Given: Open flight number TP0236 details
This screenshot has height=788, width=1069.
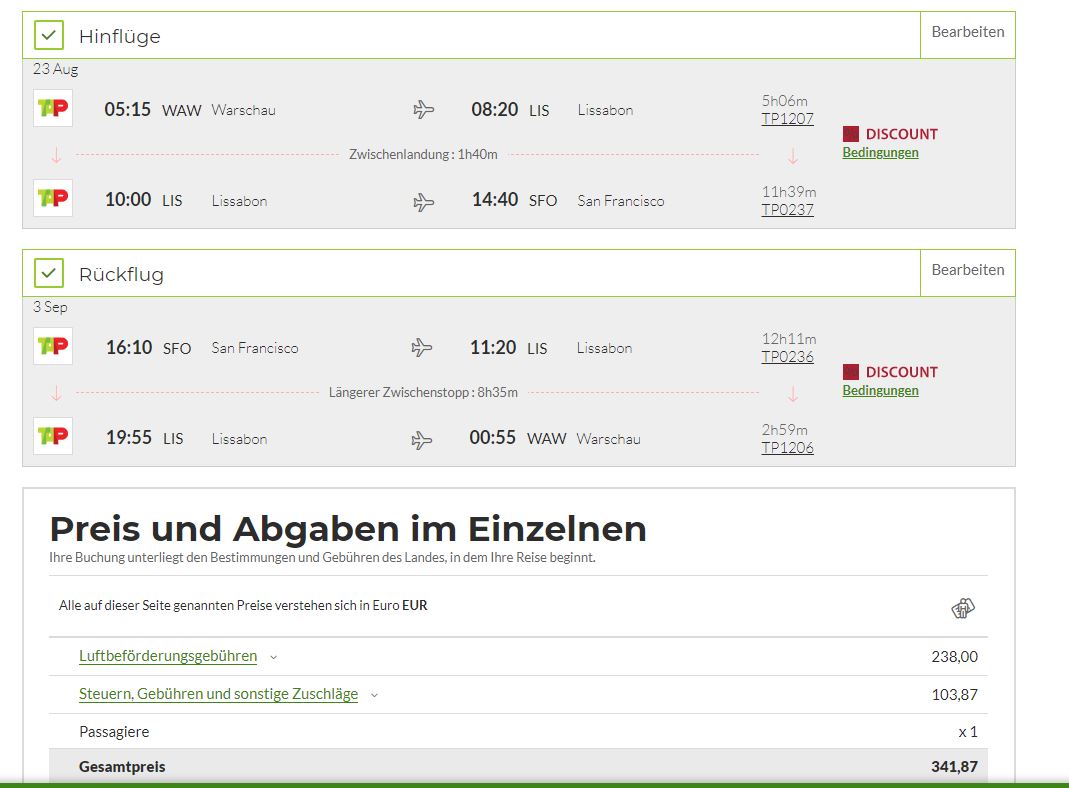Looking at the screenshot, I should click(787, 357).
